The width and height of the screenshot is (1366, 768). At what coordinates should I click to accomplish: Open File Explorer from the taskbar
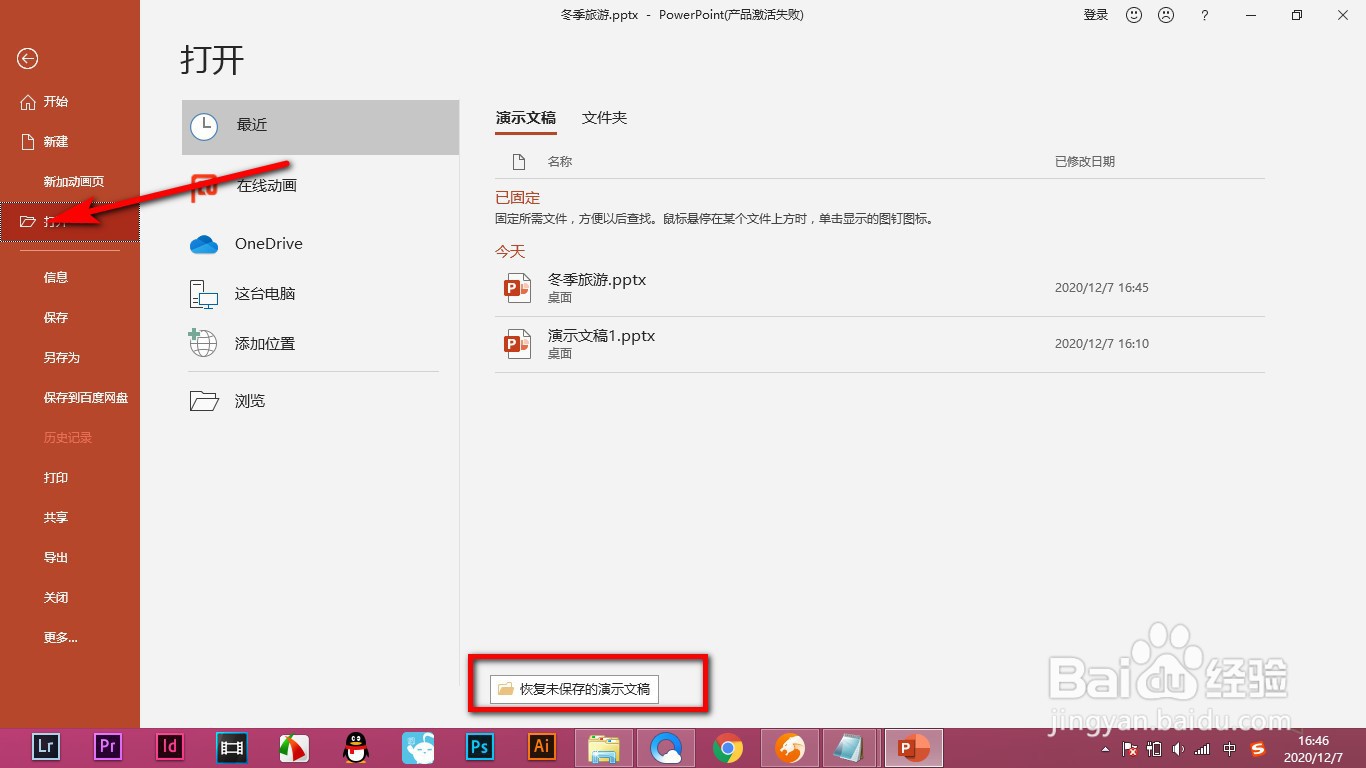click(x=604, y=748)
